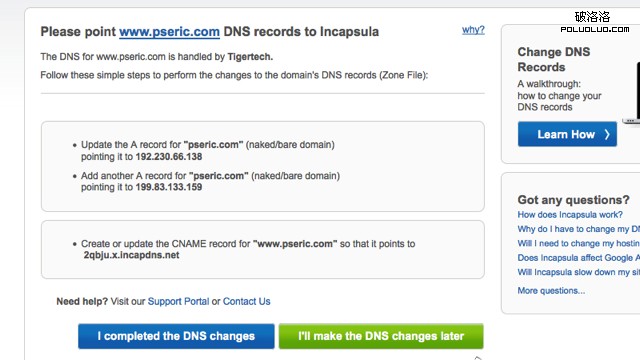640x360 pixels.
Task: Click I'll make the DNS changes later
Action: 381,336
